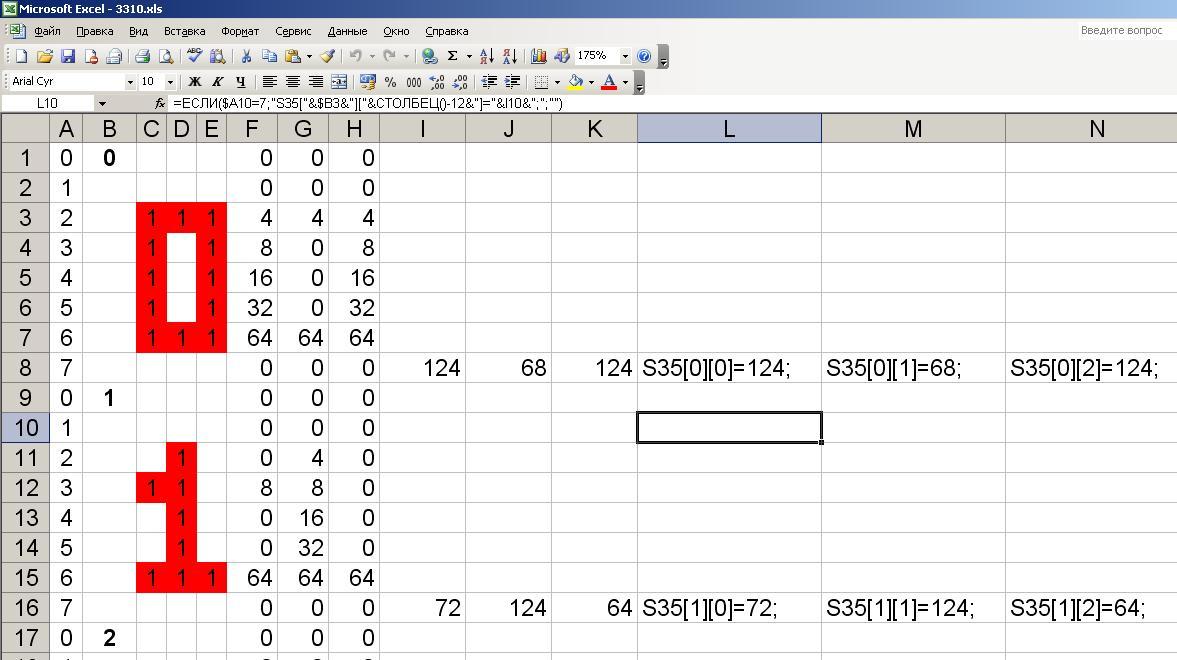
Task: Open the Файл menu
Action: pos(47,32)
